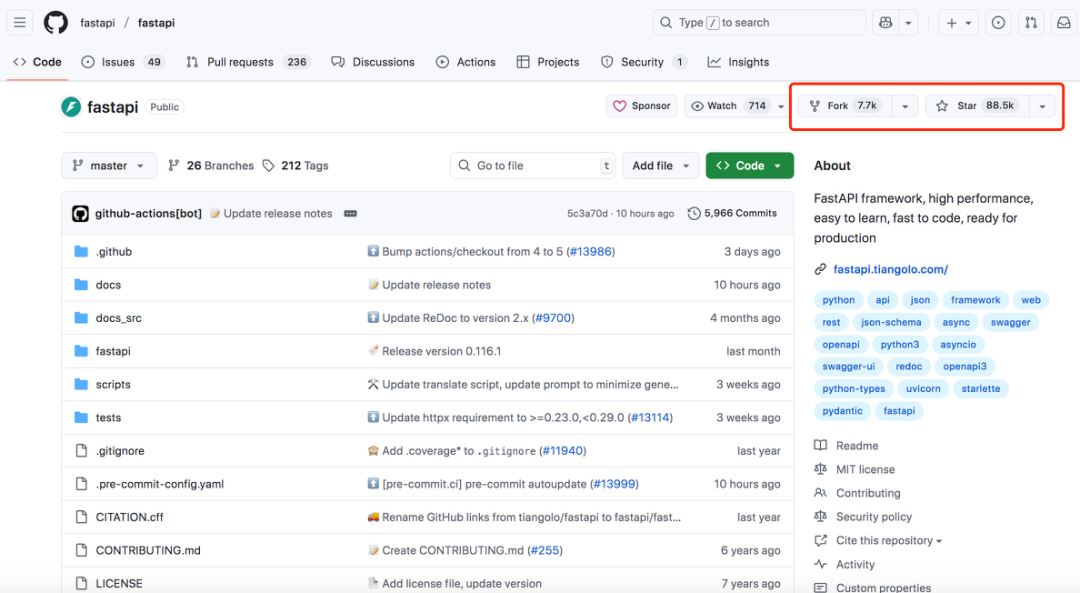1080x593 pixels.
Task: Switch to the Issues tab
Action: tap(122, 62)
